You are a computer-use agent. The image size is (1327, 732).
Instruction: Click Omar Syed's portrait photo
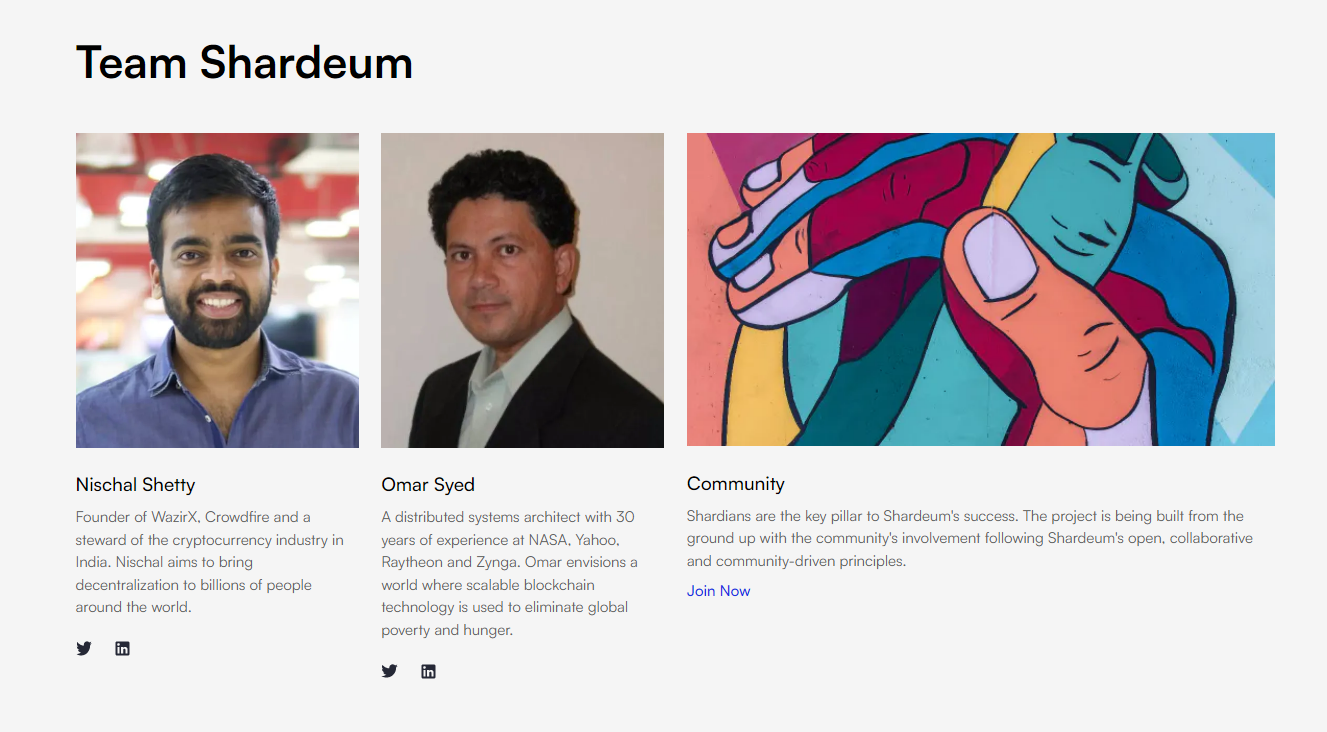point(521,289)
